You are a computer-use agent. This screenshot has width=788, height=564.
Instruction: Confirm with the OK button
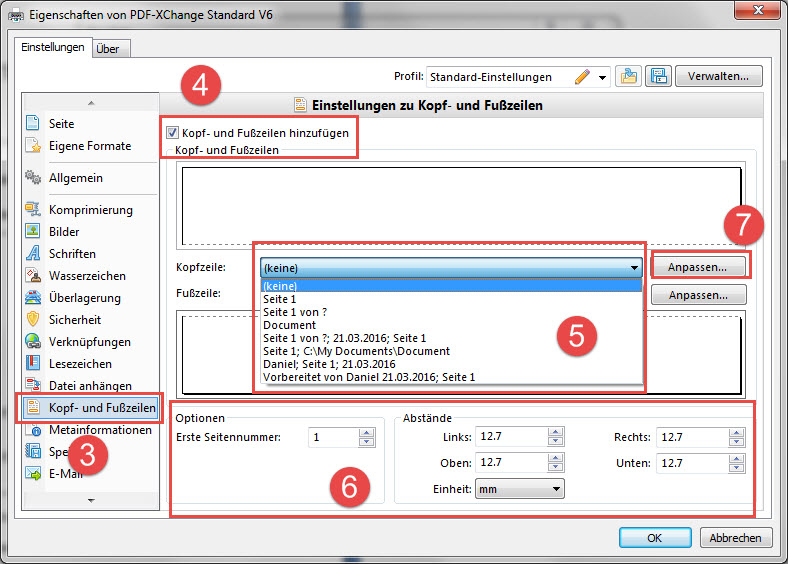(655, 538)
